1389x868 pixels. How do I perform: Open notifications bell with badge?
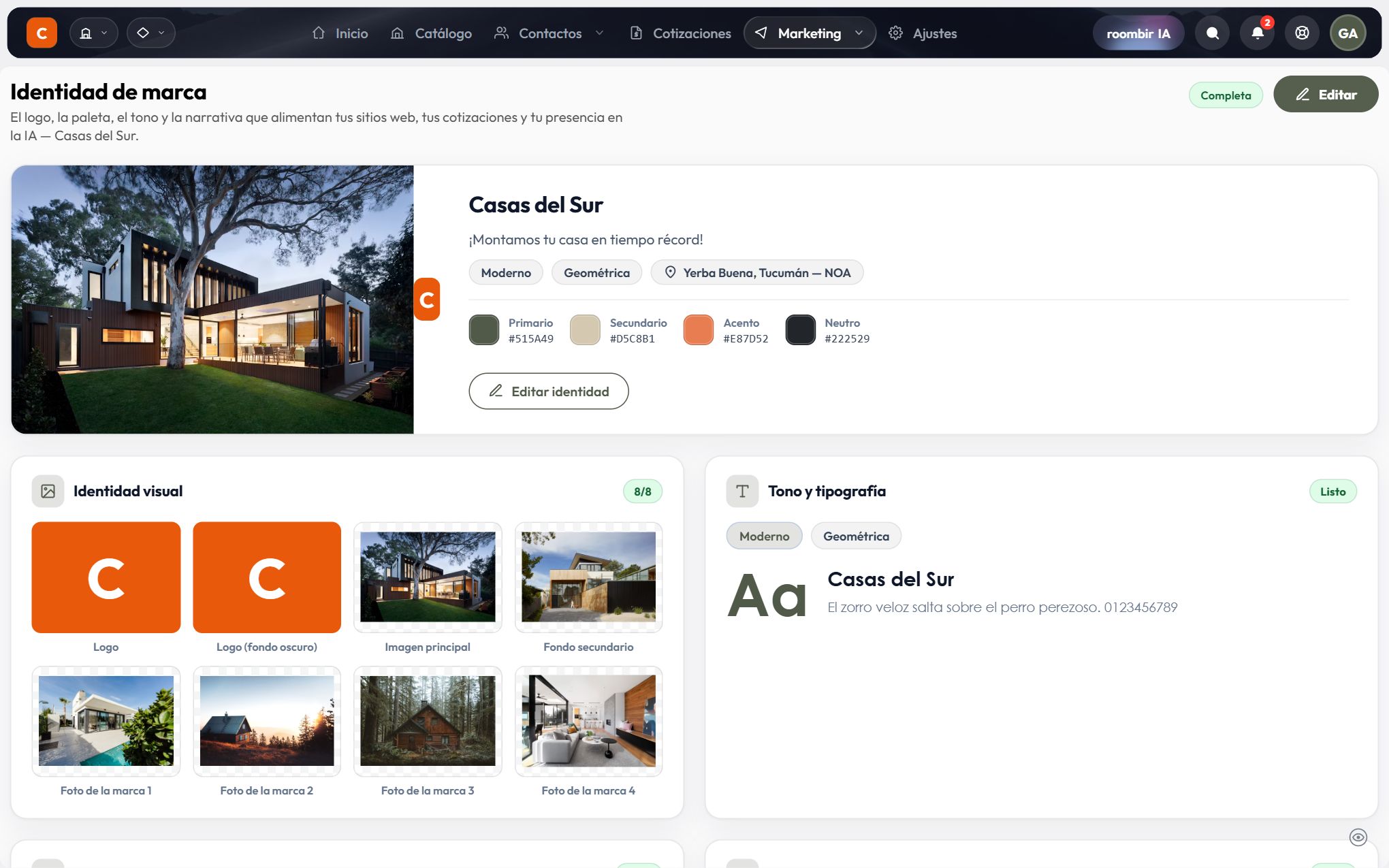click(x=1258, y=33)
